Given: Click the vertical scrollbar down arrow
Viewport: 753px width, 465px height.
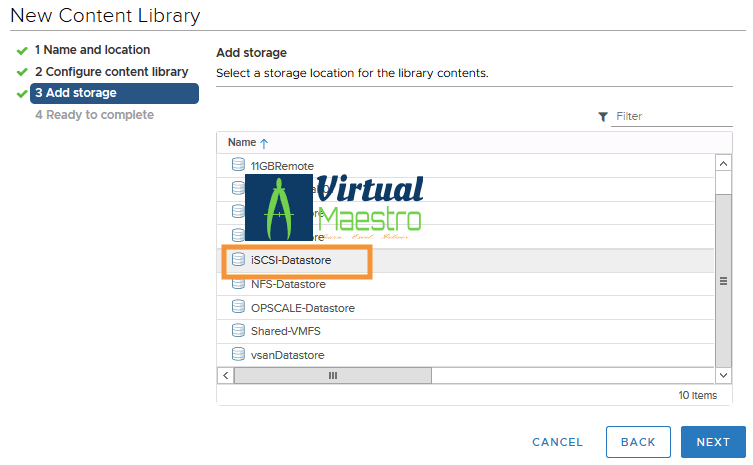Looking at the screenshot, I should [x=724, y=375].
